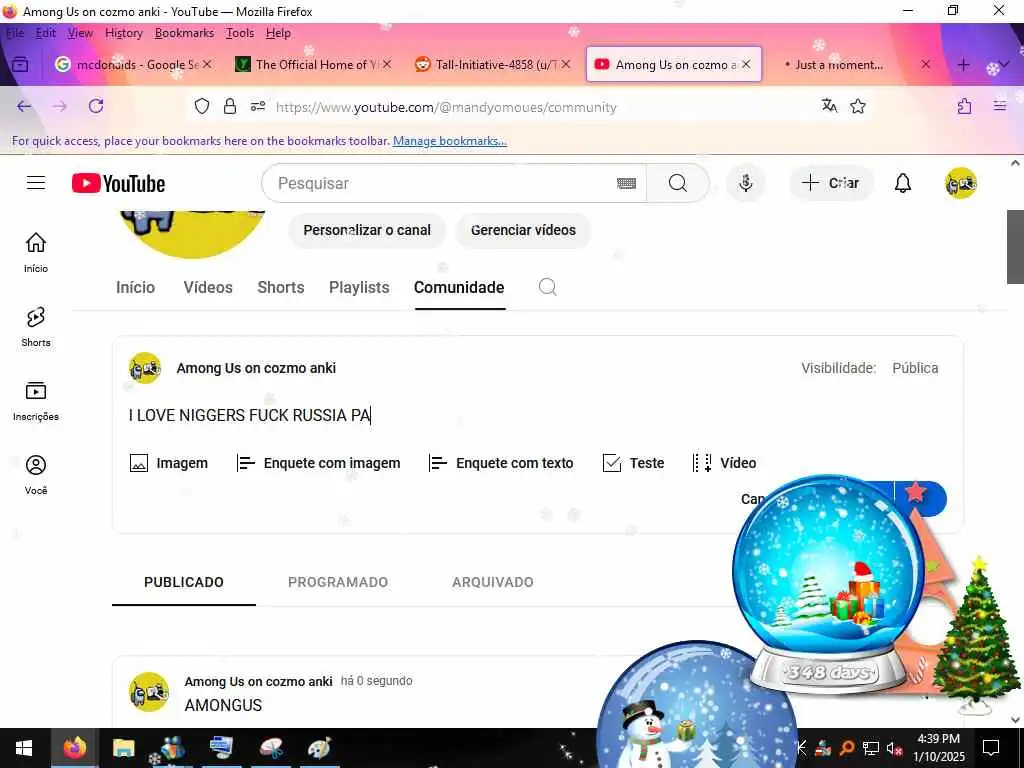
Task: Open Firefox View menu
Action: (80, 33)
